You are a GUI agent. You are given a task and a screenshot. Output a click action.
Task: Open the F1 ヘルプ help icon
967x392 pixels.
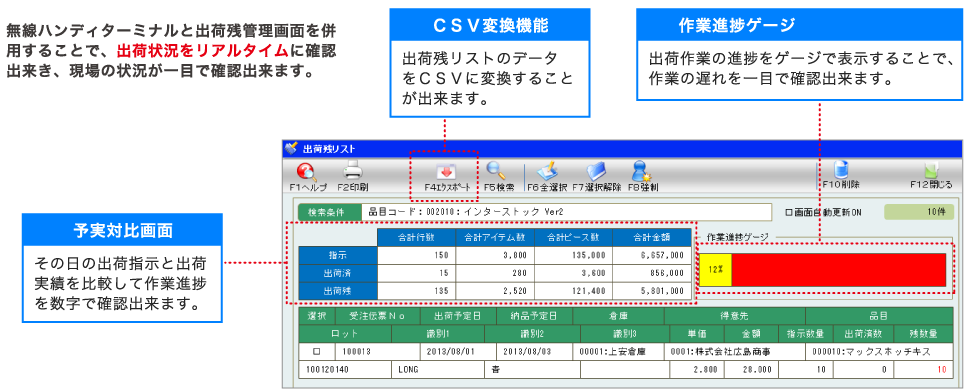(307, 172)
